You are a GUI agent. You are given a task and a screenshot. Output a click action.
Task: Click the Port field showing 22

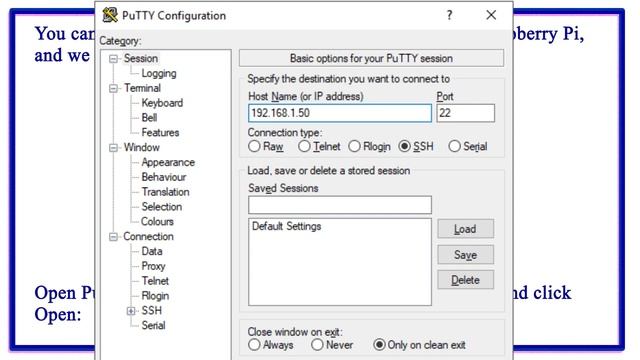(465, 113)
